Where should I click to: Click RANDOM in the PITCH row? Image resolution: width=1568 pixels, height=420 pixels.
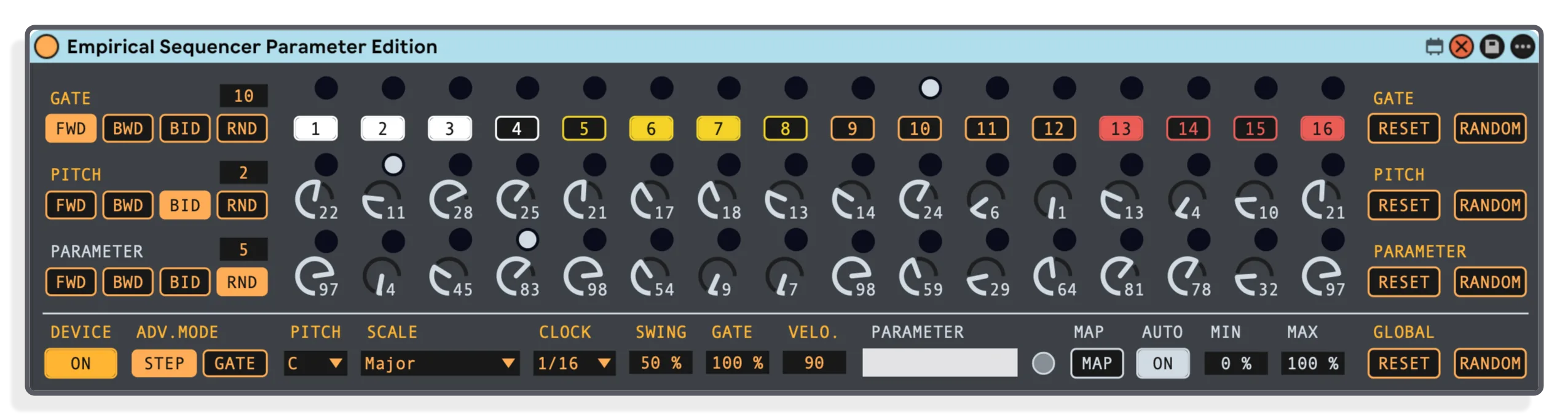[1490, 205]
